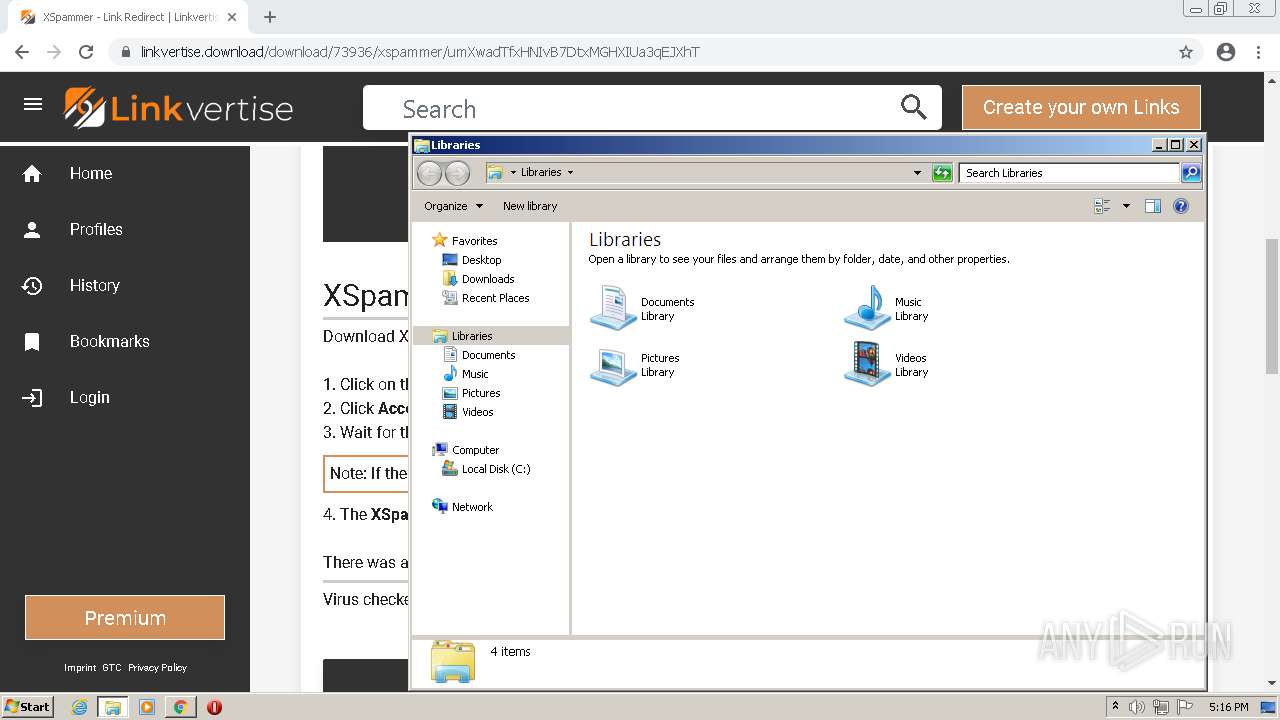Click the Explorer Forward arrow button
1280x720 pixels.
[x=457, y=173]
